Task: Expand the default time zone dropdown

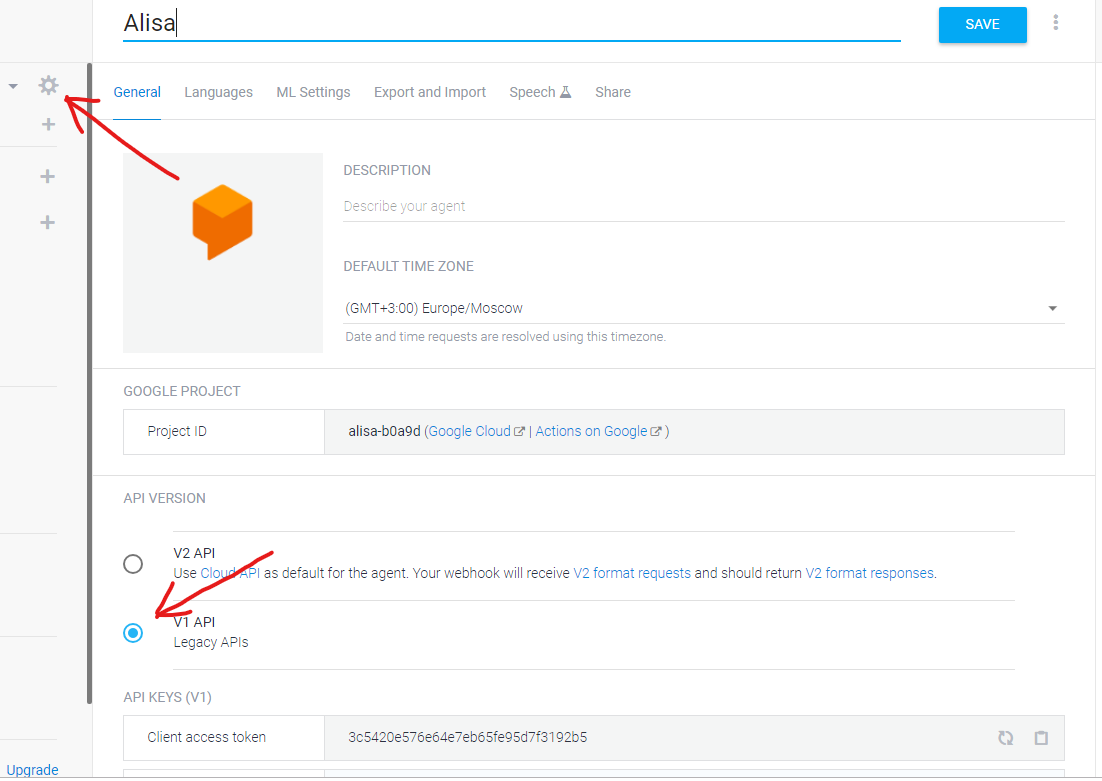Action: 1052,309
